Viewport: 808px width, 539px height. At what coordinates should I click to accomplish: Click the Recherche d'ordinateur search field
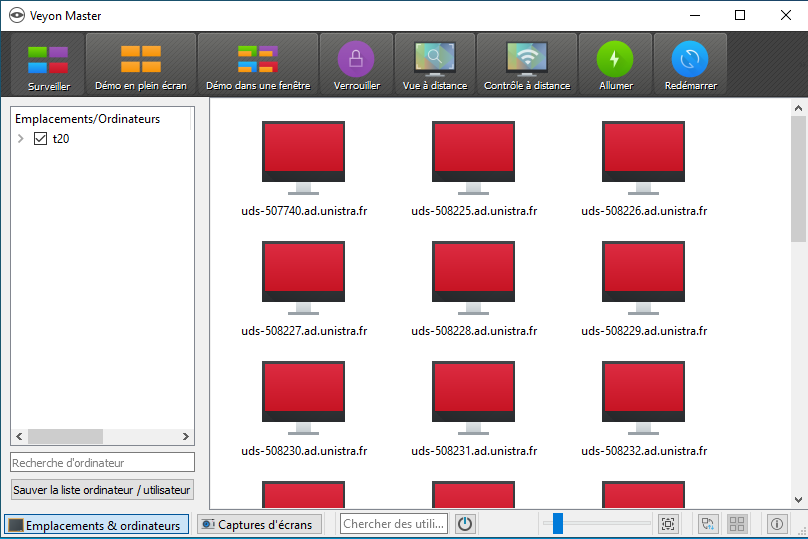point(102,462)
